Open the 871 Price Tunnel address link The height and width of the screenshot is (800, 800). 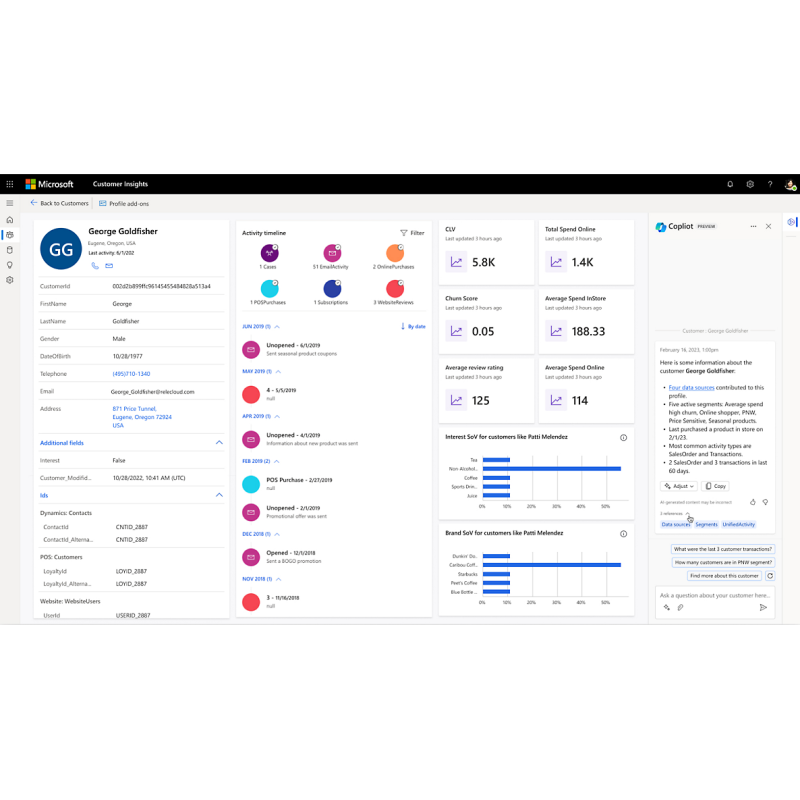click(x=142, y=417)
